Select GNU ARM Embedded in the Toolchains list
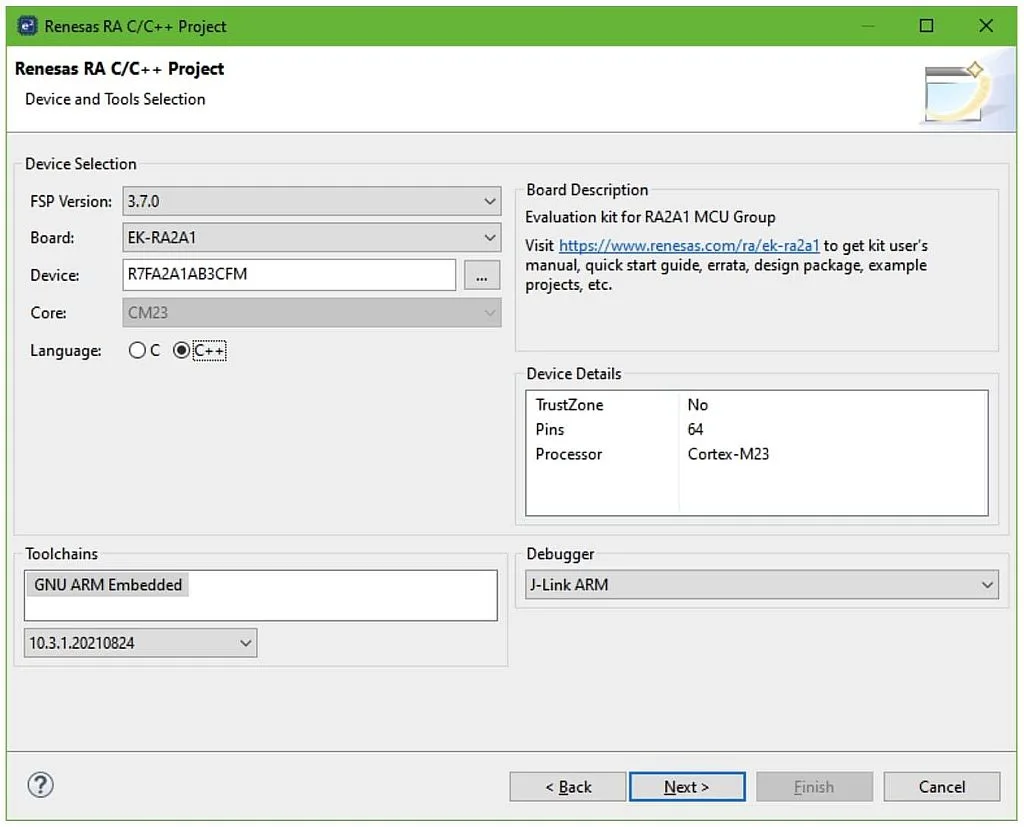Image resolution: width=1024 pixels, height=827 pixels. click(106, 584)
